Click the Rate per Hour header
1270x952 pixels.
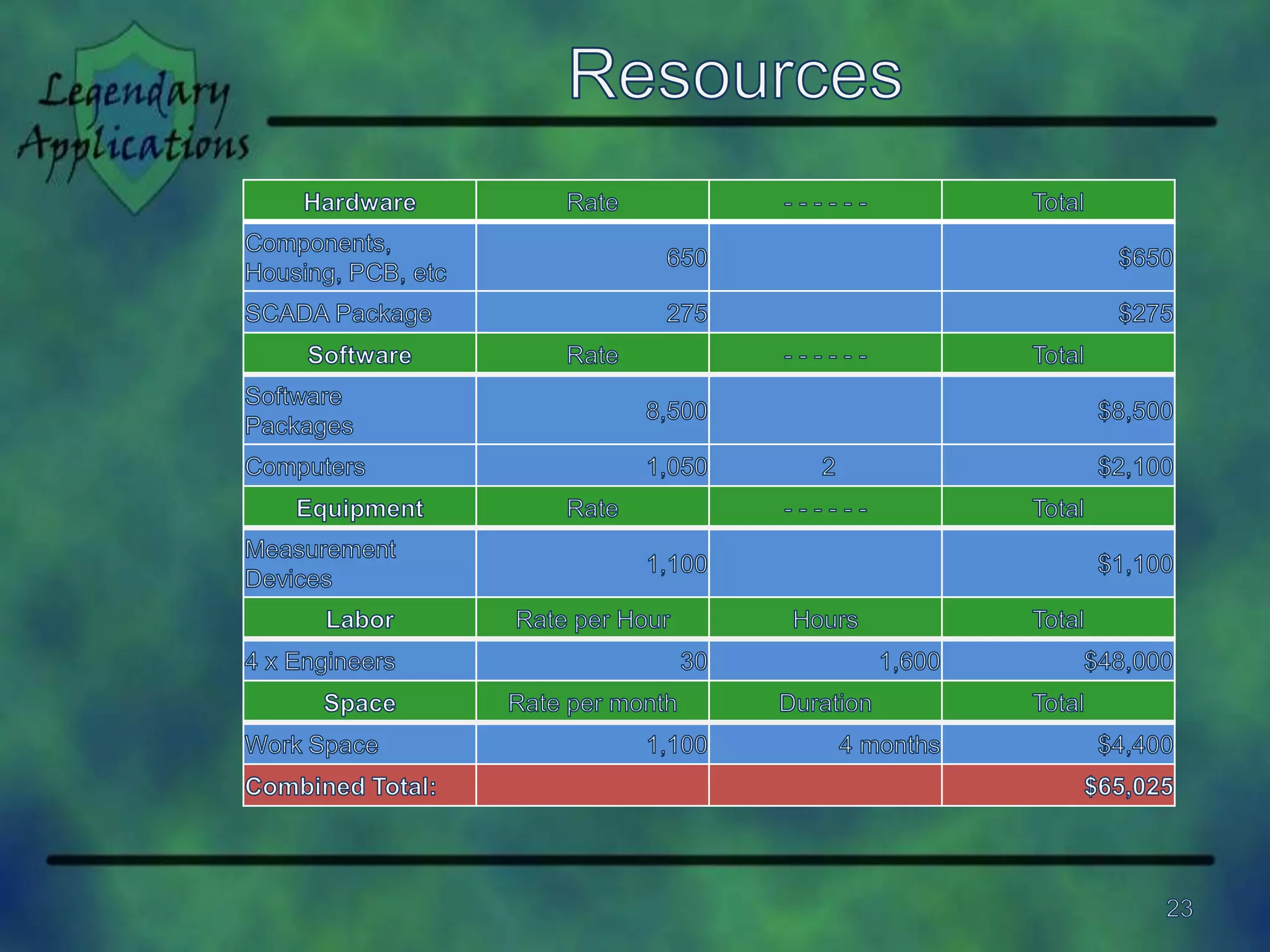pos(592,619)
